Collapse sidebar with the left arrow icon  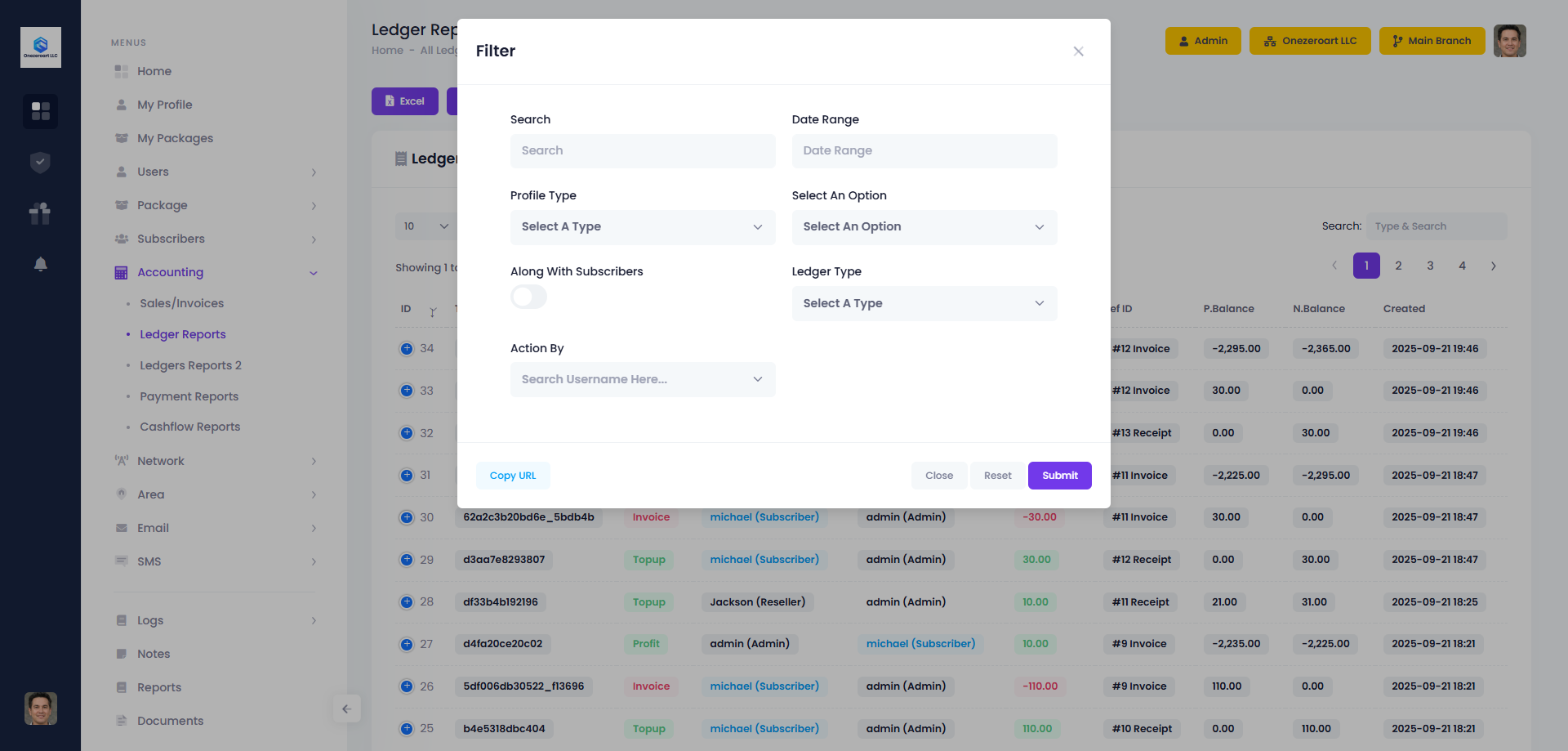pyautogui.click(x=346, y=709)
